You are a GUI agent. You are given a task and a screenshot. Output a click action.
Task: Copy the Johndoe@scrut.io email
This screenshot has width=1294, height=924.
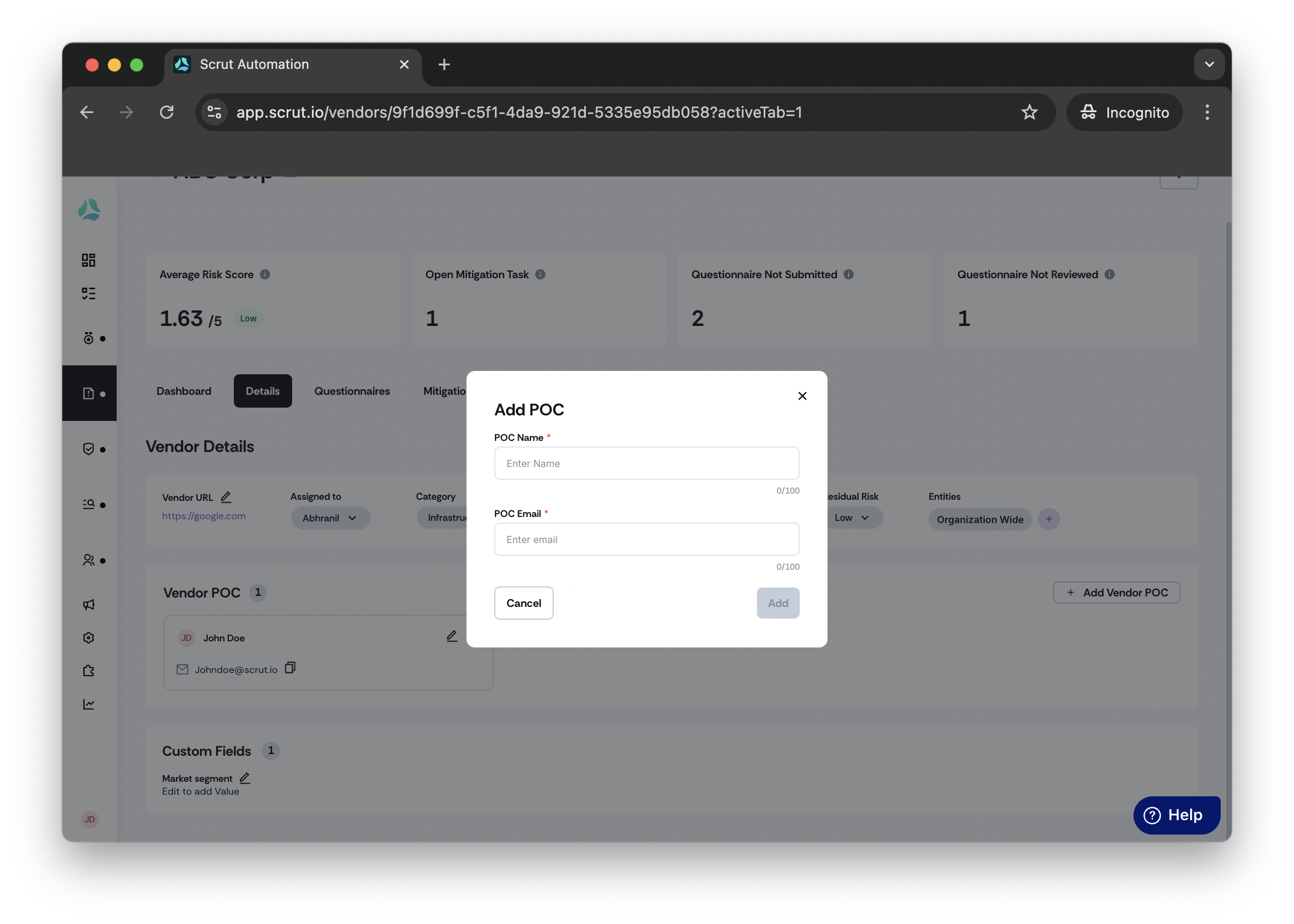pos(290,668)
